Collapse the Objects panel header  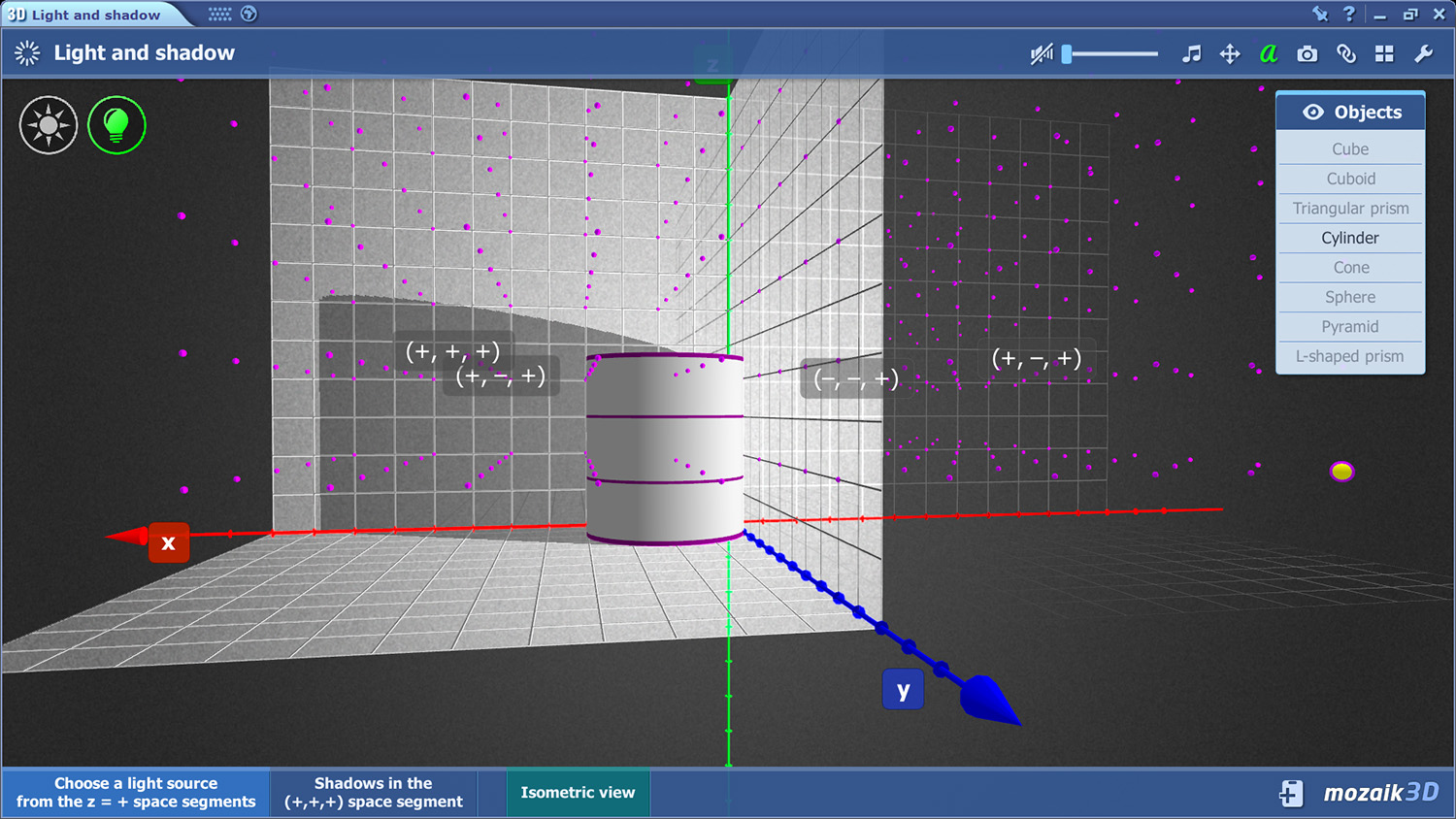1350,112
